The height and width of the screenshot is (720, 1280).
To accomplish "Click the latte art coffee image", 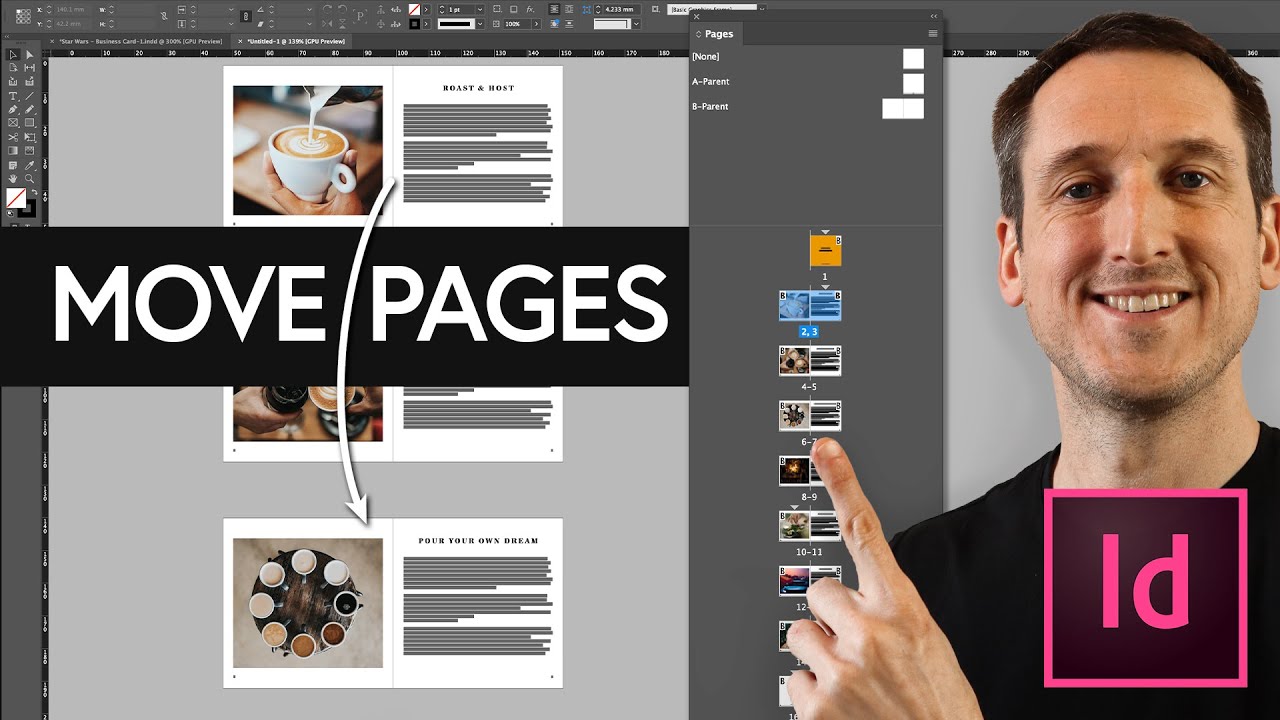I will [x=308, y=150].
